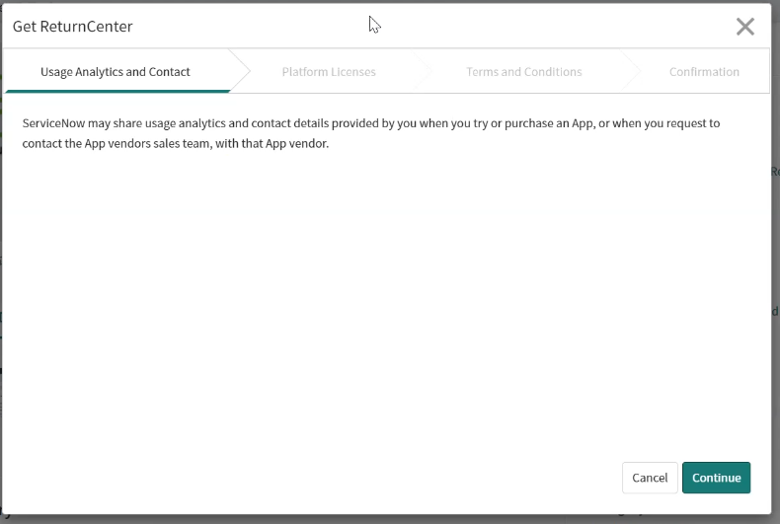Select Usage Analytics and Contact step
780x525 pixels.
pos(115,72)
